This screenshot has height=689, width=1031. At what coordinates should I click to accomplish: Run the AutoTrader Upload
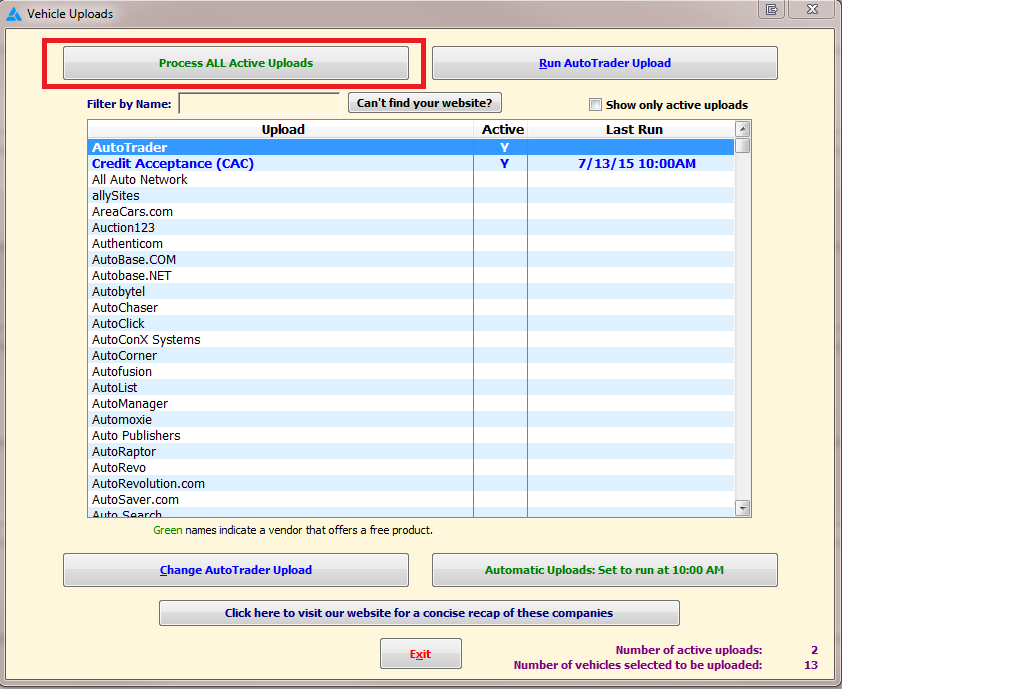coord(604,63)
